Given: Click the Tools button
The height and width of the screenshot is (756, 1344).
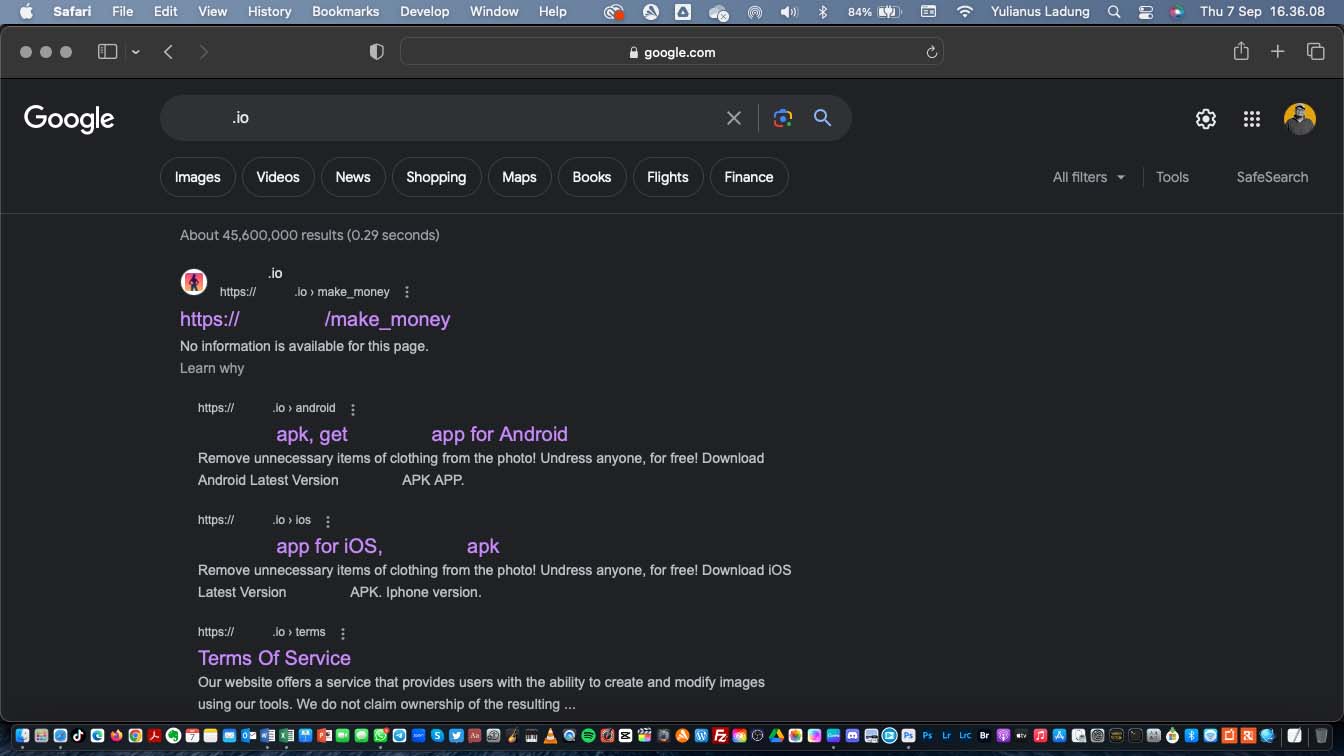Looking at the screenshot, I should 1172,177.
